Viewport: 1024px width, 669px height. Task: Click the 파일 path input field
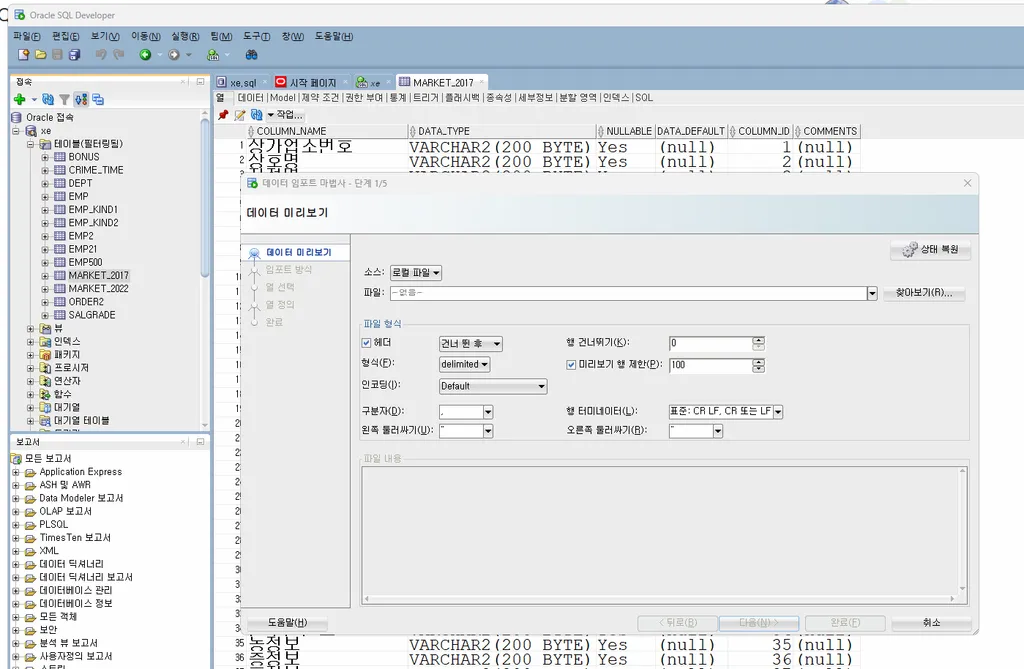(x=628, y=293)
